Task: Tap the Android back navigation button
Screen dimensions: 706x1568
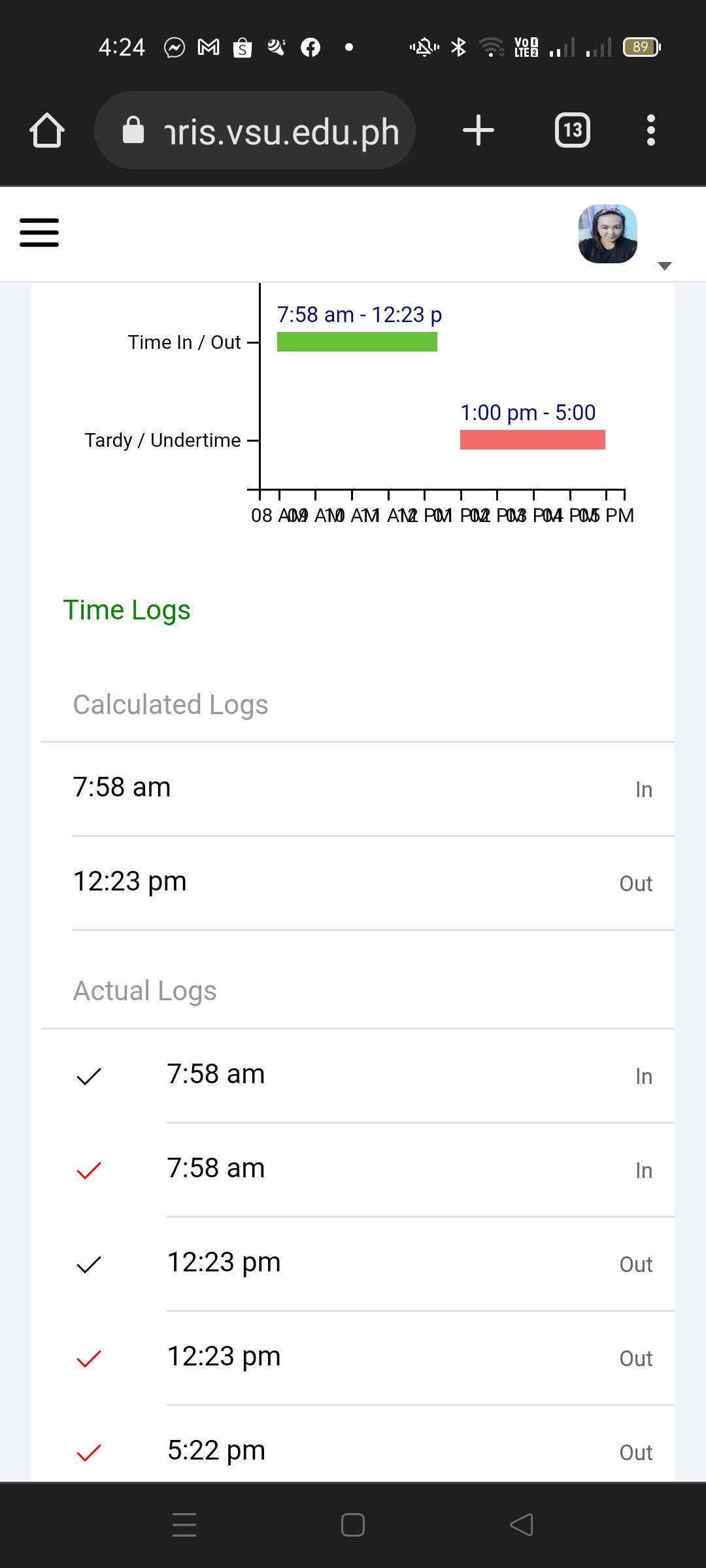Action: click(522, 1525)
